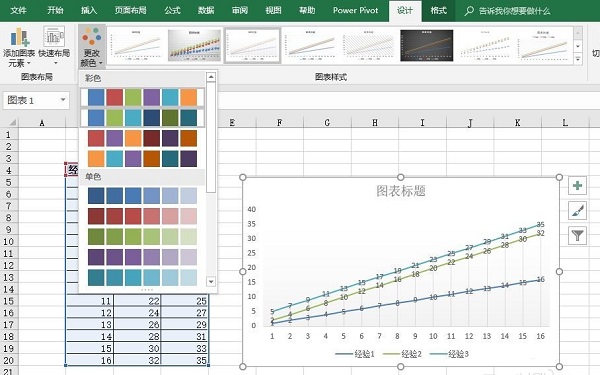
Task: Open the Chart Filters funnel button
Action: [577, 235]
